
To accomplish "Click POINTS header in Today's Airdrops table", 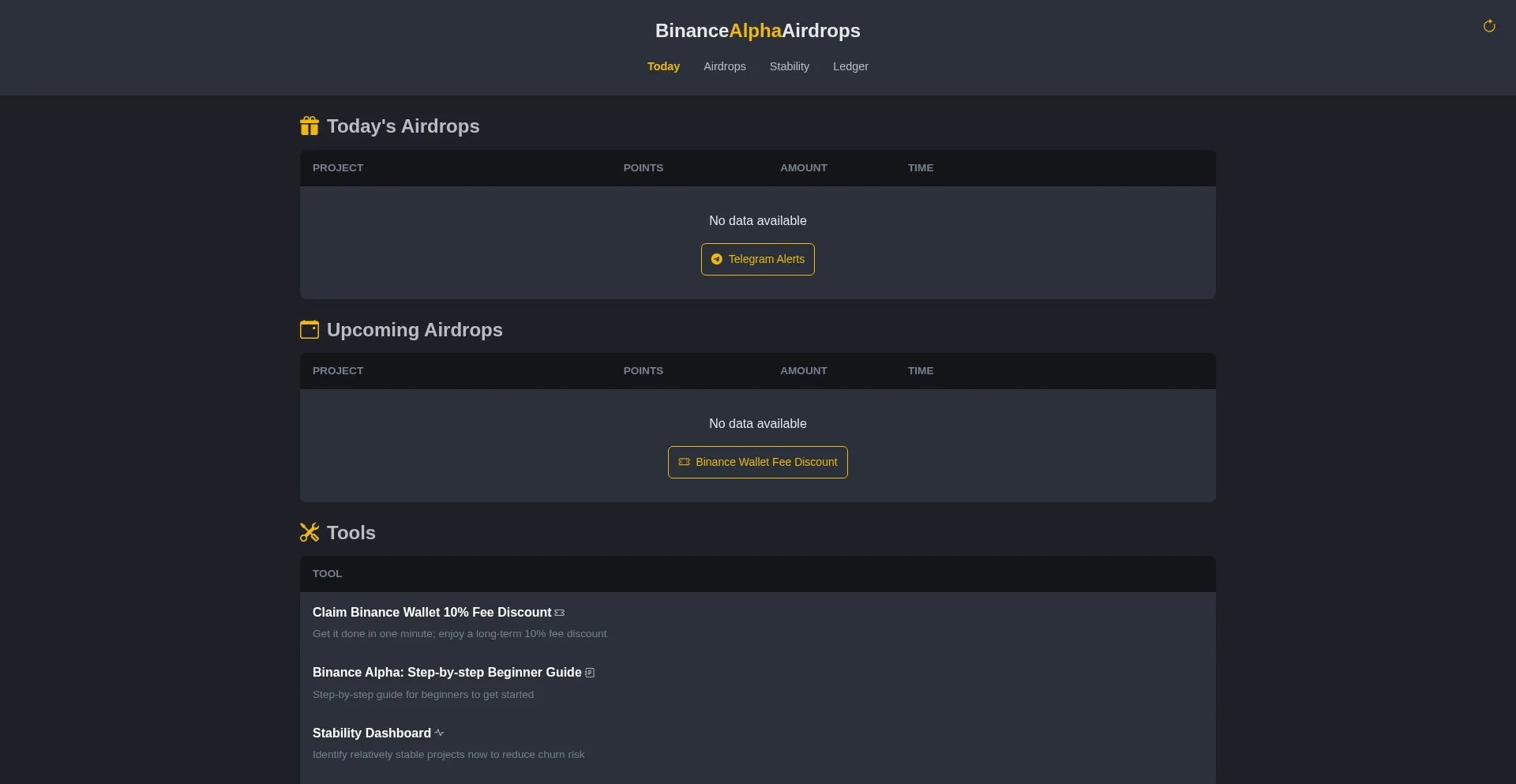I will pos(644,168).
